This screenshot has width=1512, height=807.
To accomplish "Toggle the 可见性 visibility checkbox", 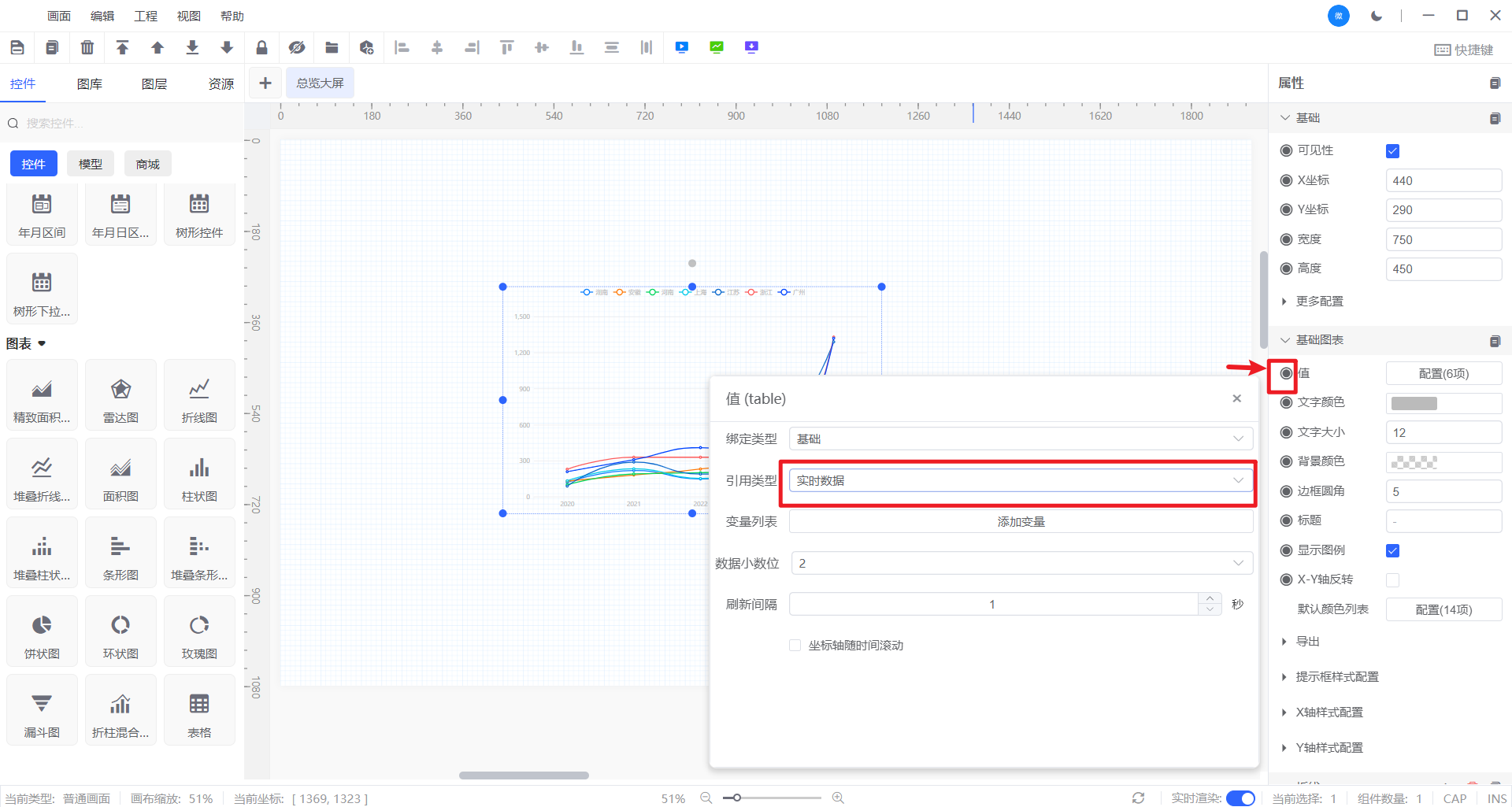I will (1392, 151).
